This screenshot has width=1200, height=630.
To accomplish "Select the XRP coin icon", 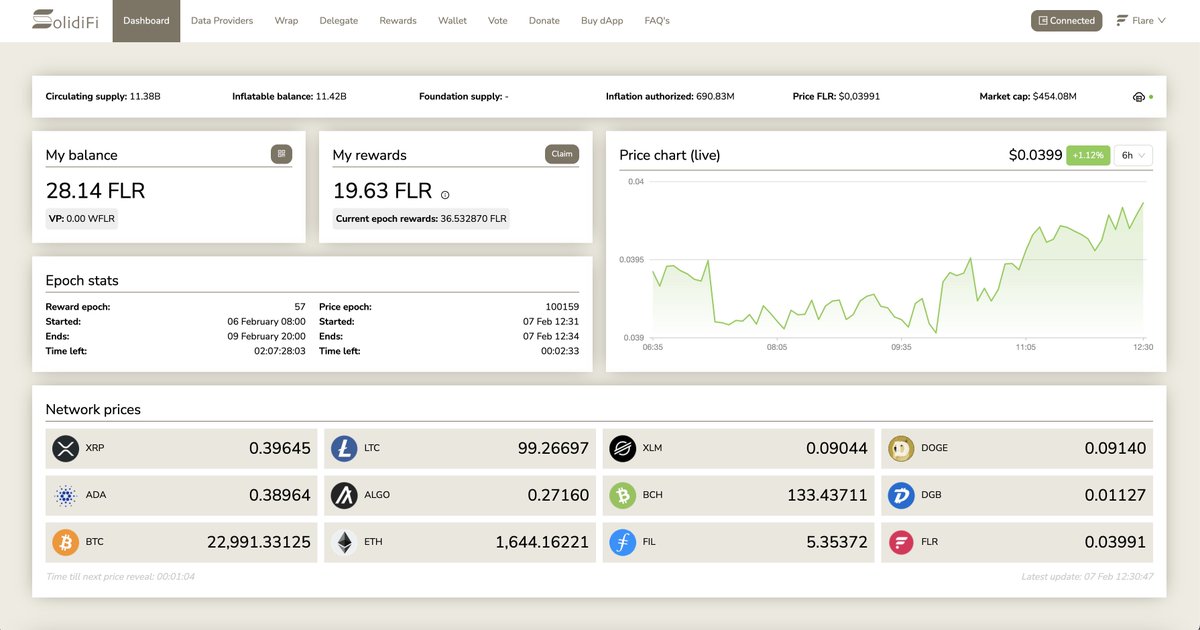I will [x=65, y=448].
